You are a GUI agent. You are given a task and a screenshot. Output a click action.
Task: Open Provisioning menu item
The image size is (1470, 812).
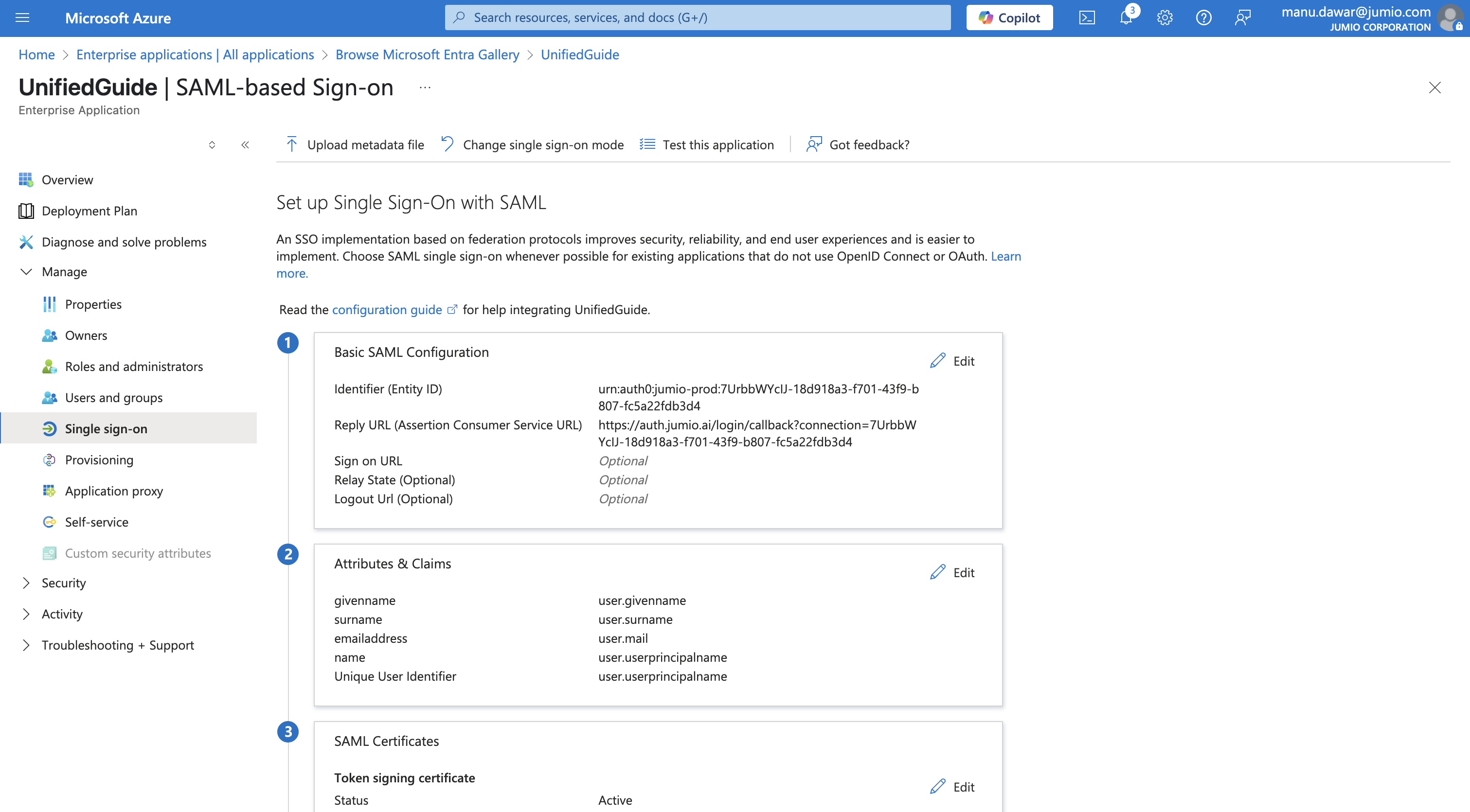(x=99, y=459)
